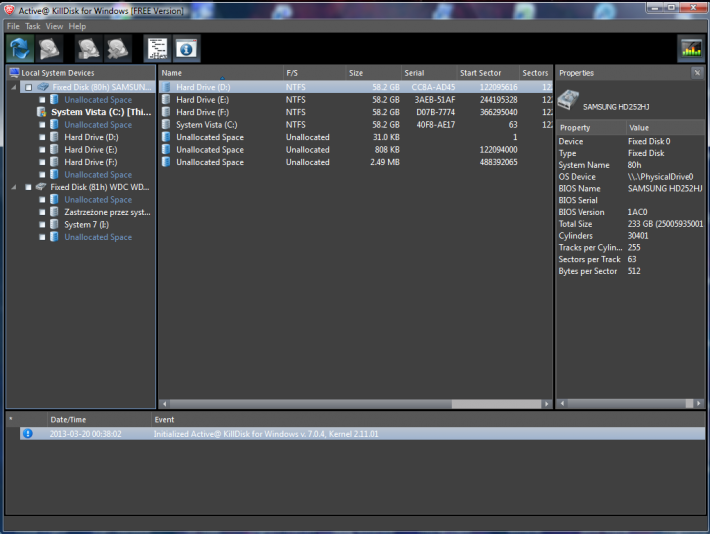710x534 pixels.
Task: Select System Vista (C:) [Thi... in tree
Action: (x=101, y=112)
